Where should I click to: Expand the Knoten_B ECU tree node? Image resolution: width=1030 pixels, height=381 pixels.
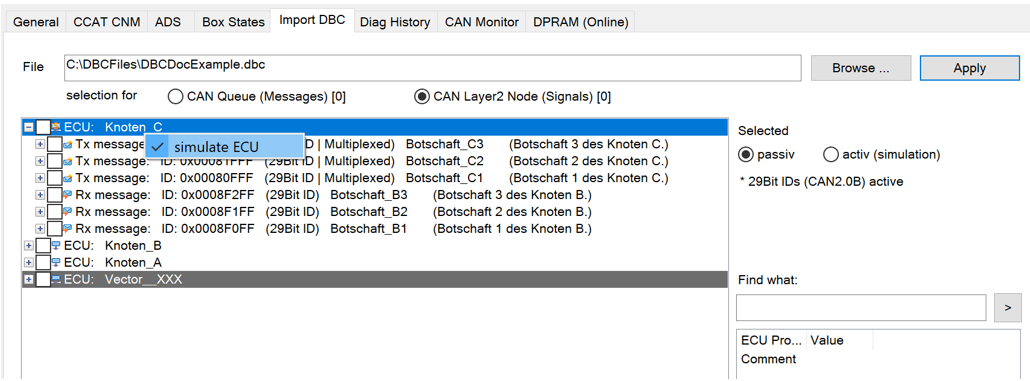pyautogui.click(x=28, y=246)
